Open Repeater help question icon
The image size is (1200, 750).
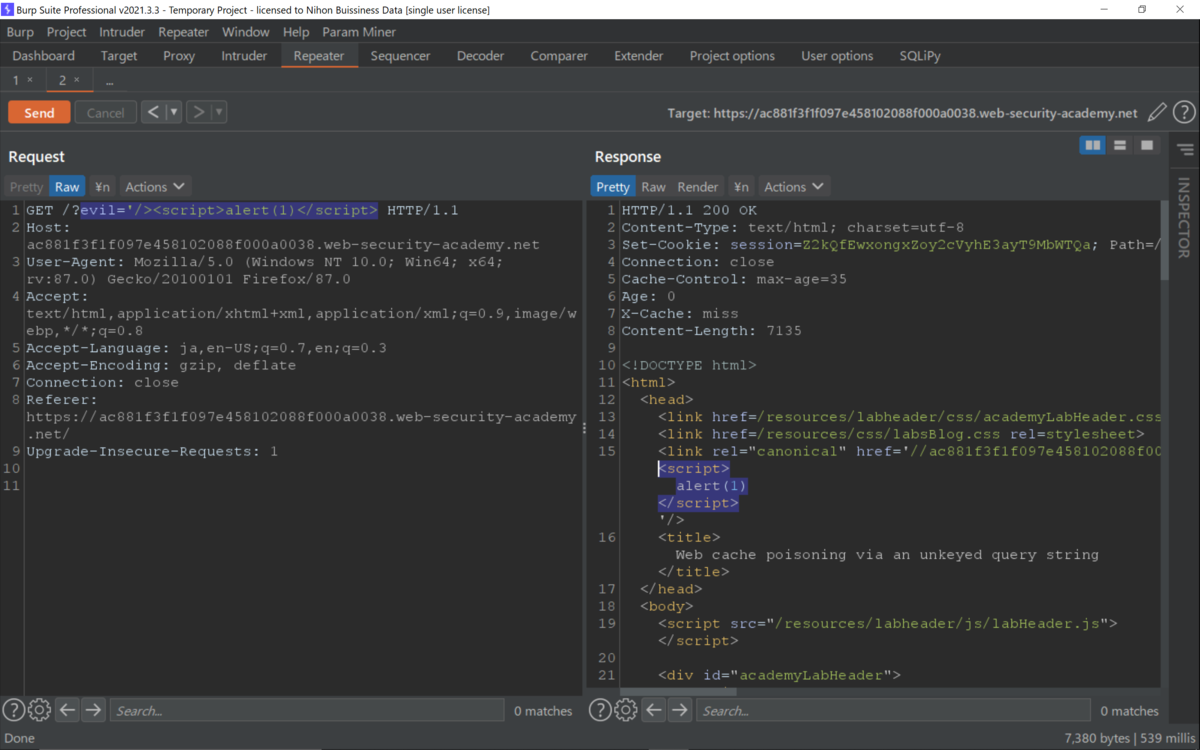tap(1184, 113)
